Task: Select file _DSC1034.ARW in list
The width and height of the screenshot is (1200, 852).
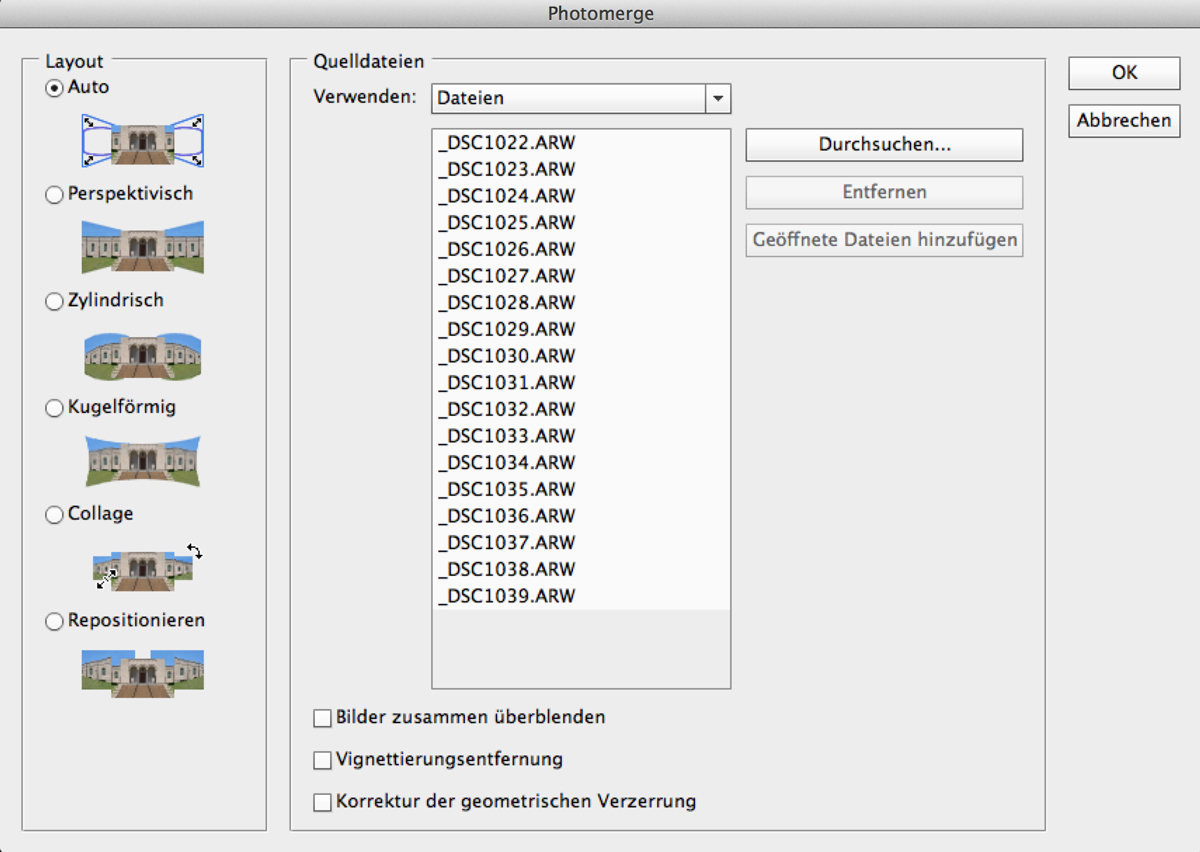Action: [581, 463]
